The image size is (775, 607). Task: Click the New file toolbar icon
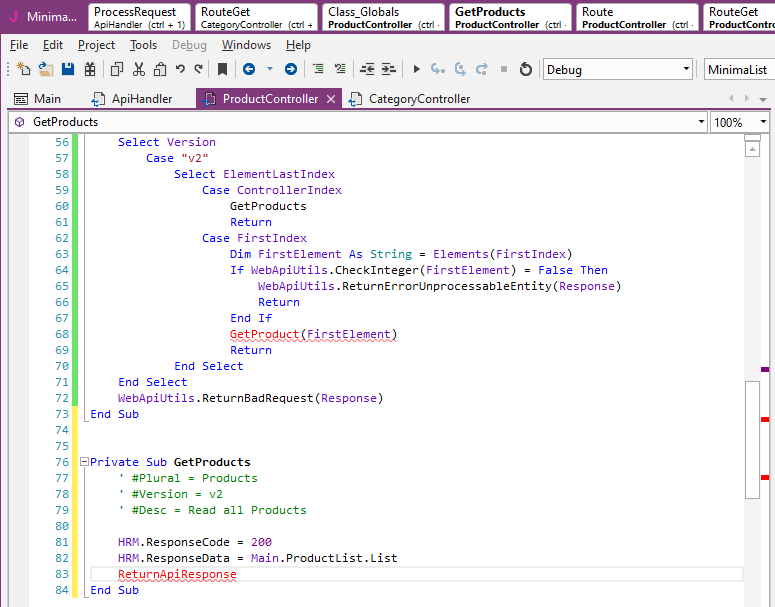pos(24,69)
